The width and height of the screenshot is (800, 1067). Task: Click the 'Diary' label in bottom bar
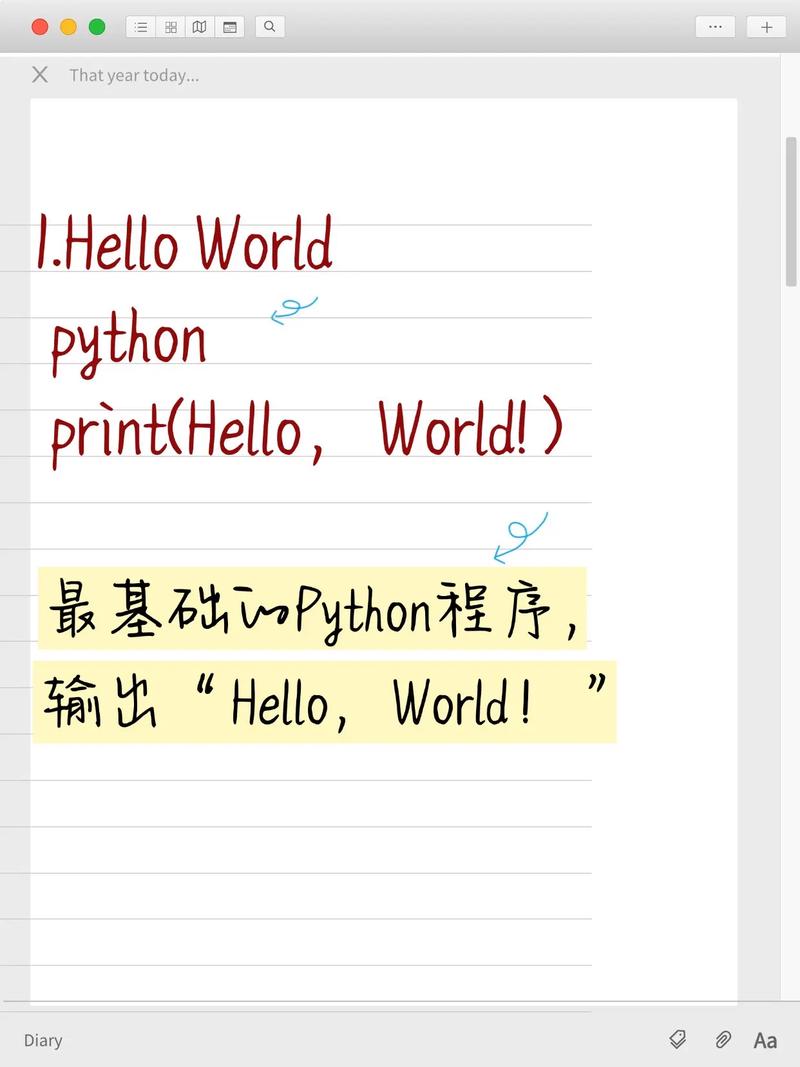pyautogui.click(x=43, y=1040)
